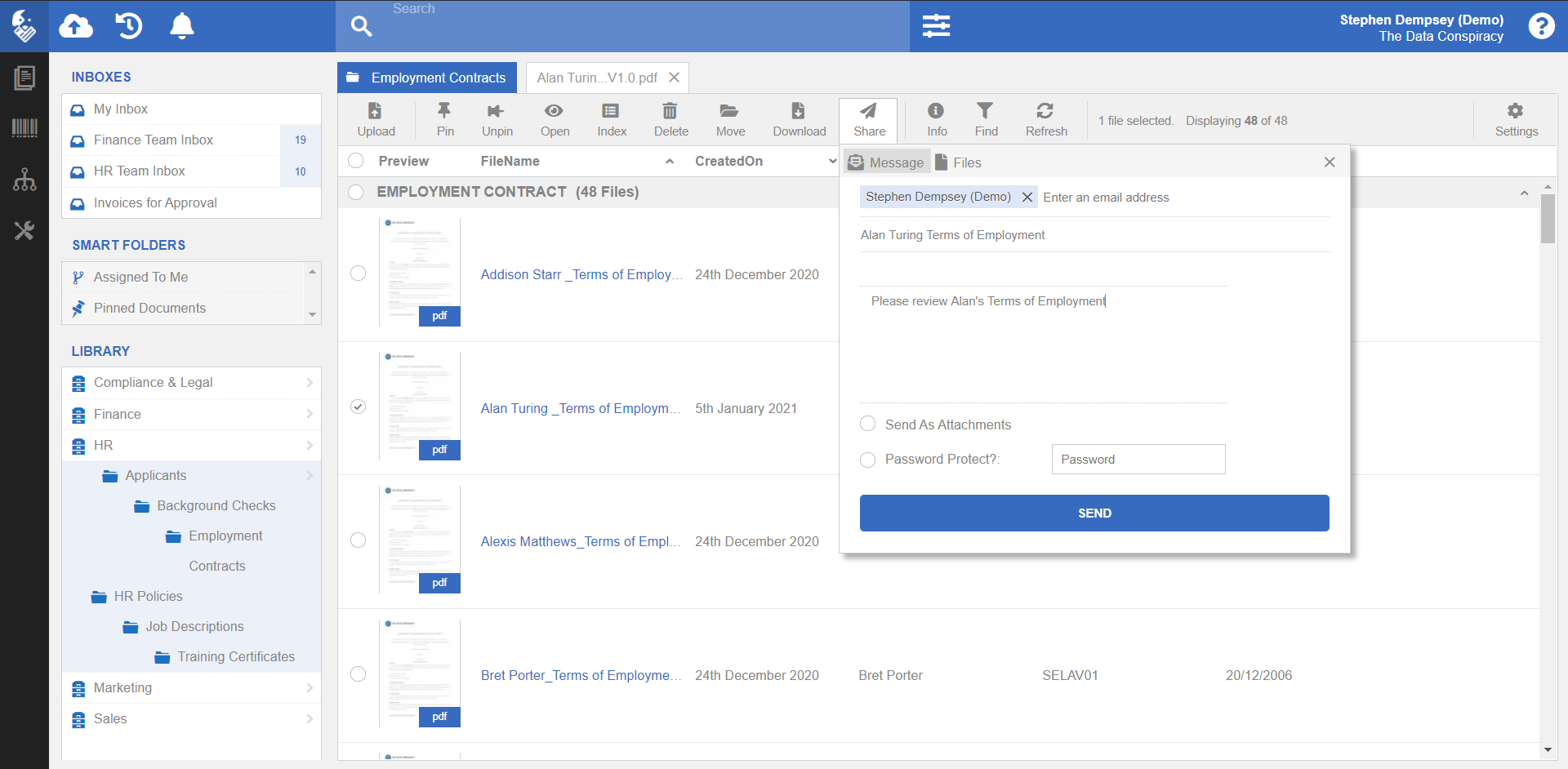Open Finance Team Inbox

click(191, 140)
